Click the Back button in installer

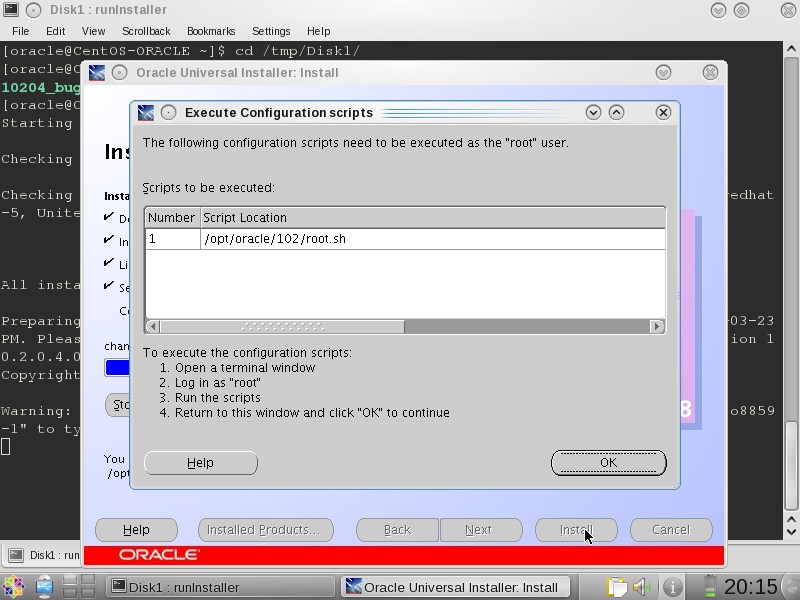coord(397,530)
